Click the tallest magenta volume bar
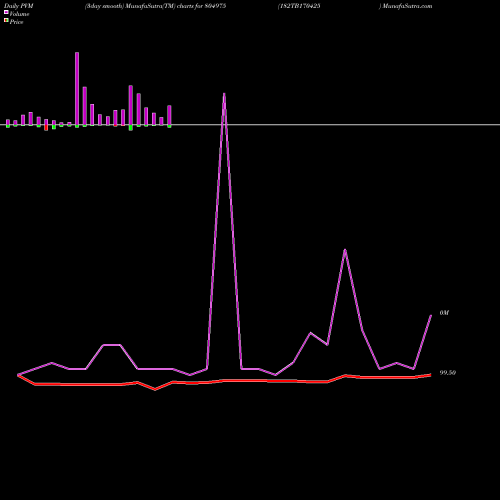 pyautogui.click(x=77, y=89)
